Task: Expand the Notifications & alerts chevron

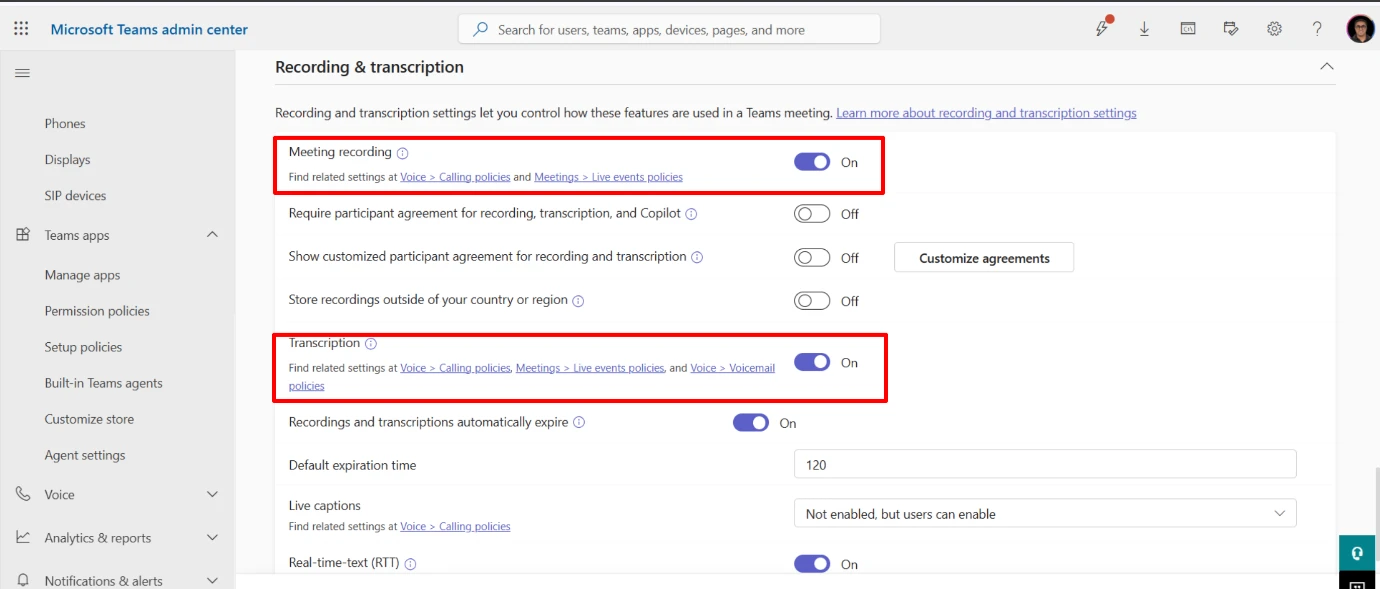Action: pyautogui.click(x=212, y=580)
